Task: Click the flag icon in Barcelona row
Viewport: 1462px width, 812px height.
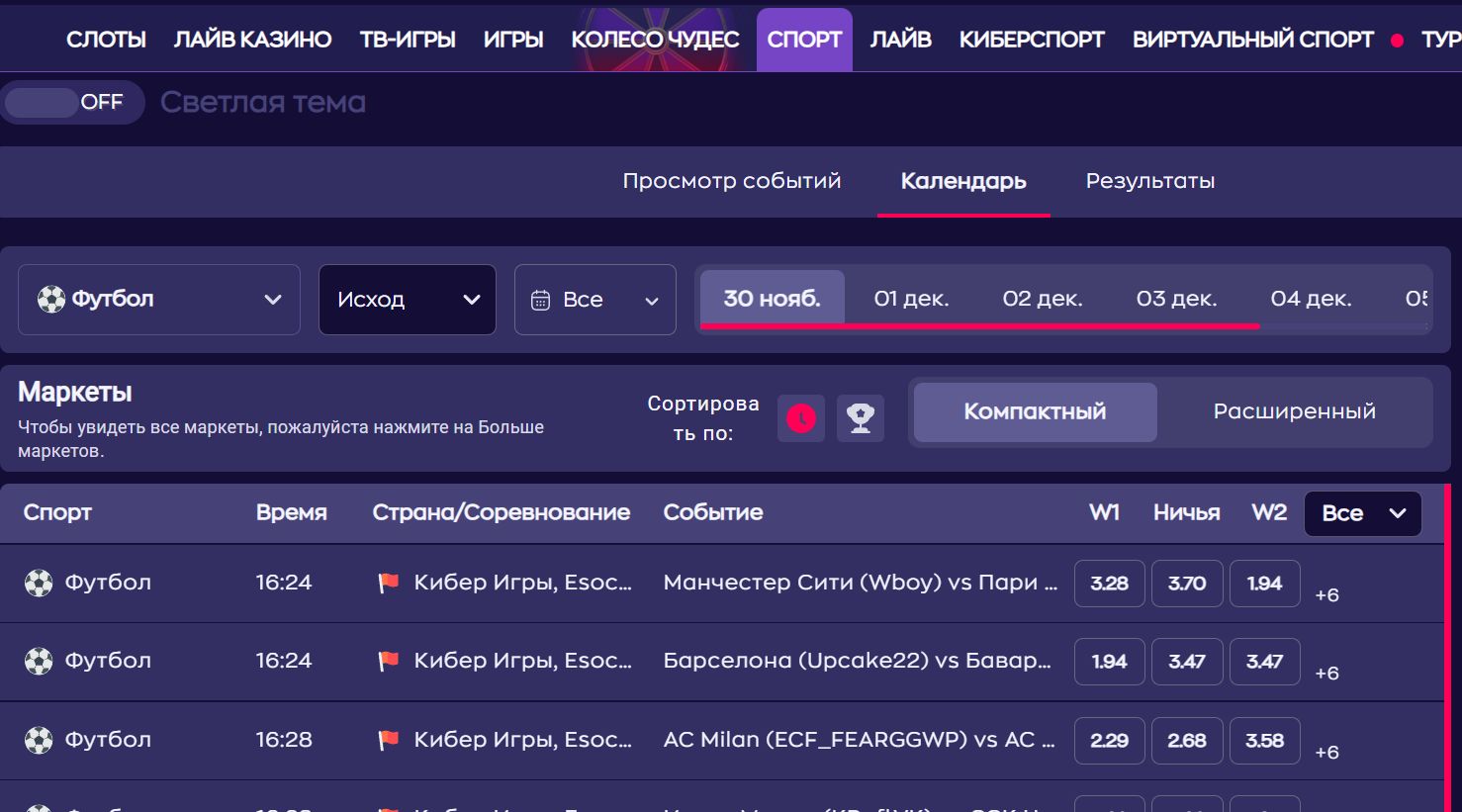Action: coord(389,661)
